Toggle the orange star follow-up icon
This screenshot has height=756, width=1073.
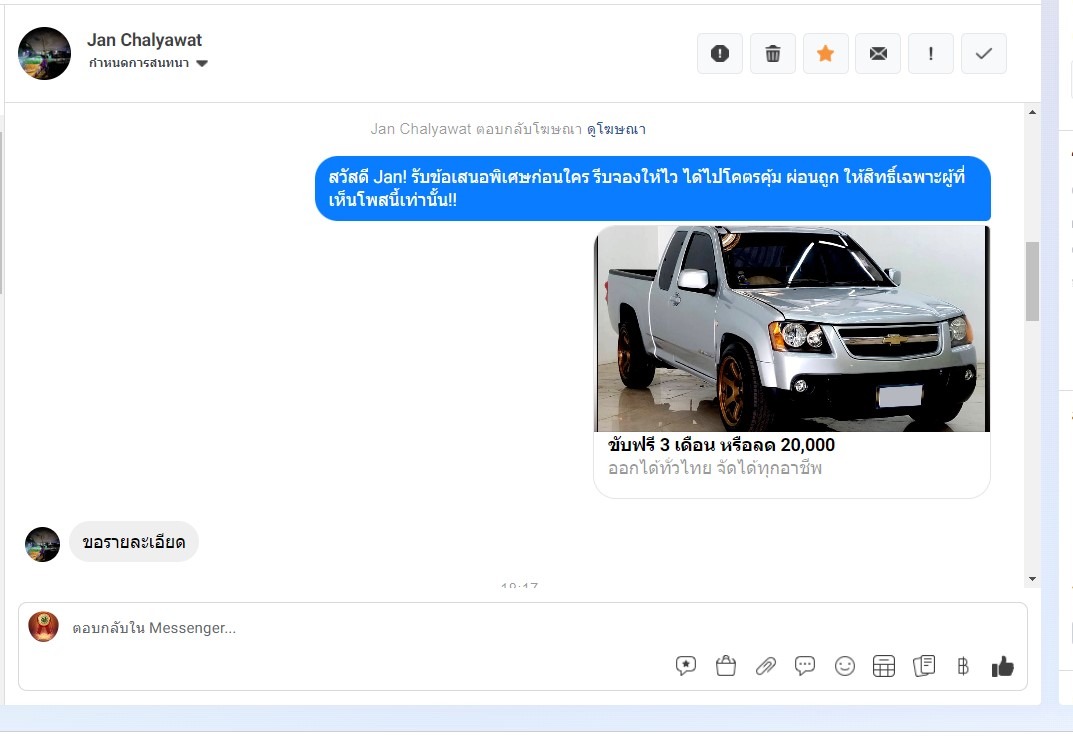(x=825, y=53)
